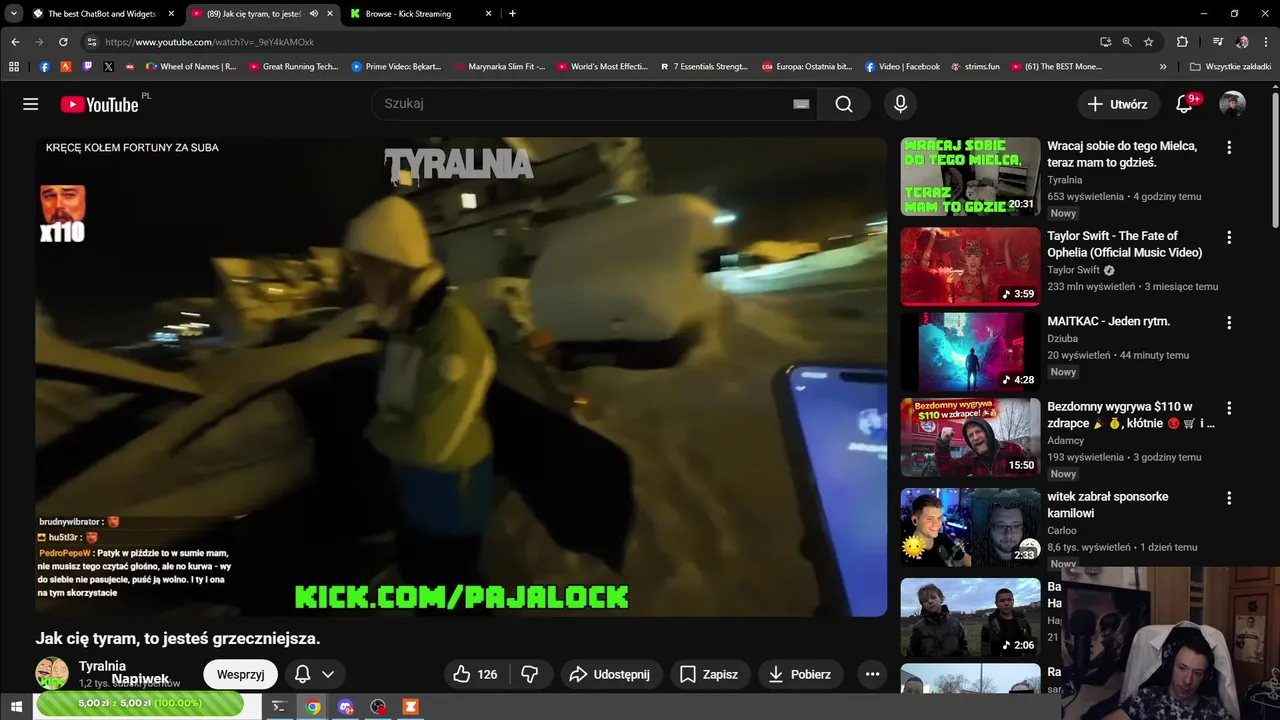The height and width of the screenshot is (720, 1280).
Task: Click the Udostępnij share button
Action: pyautogui.click(x=609, y=674)
